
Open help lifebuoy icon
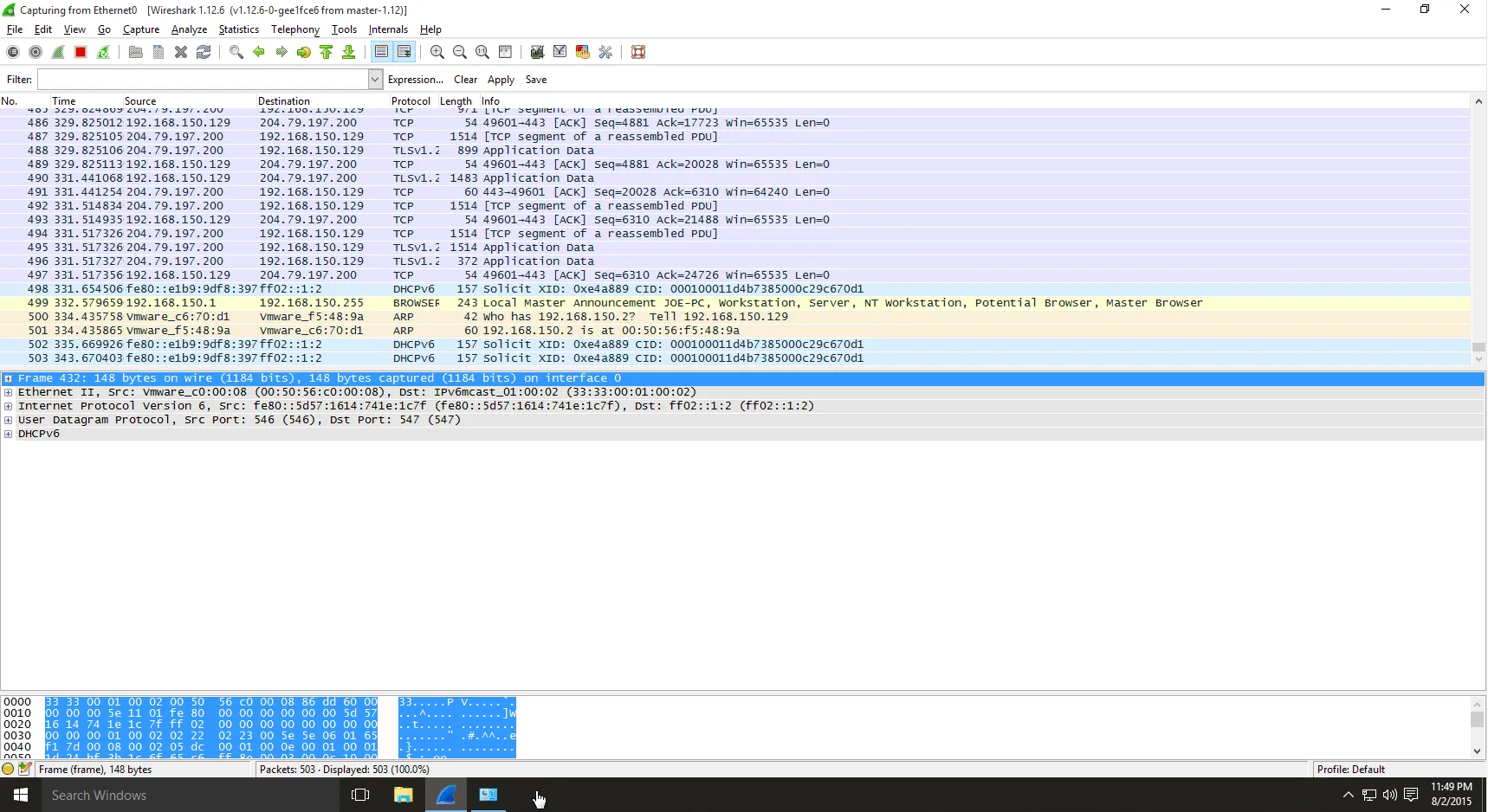638,52
